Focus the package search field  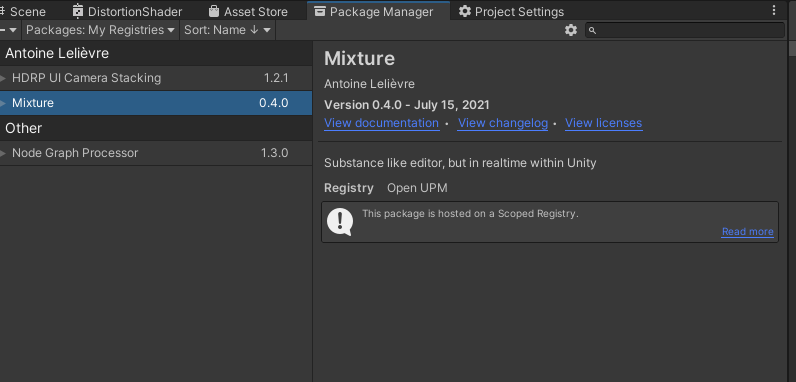(685, 30)
